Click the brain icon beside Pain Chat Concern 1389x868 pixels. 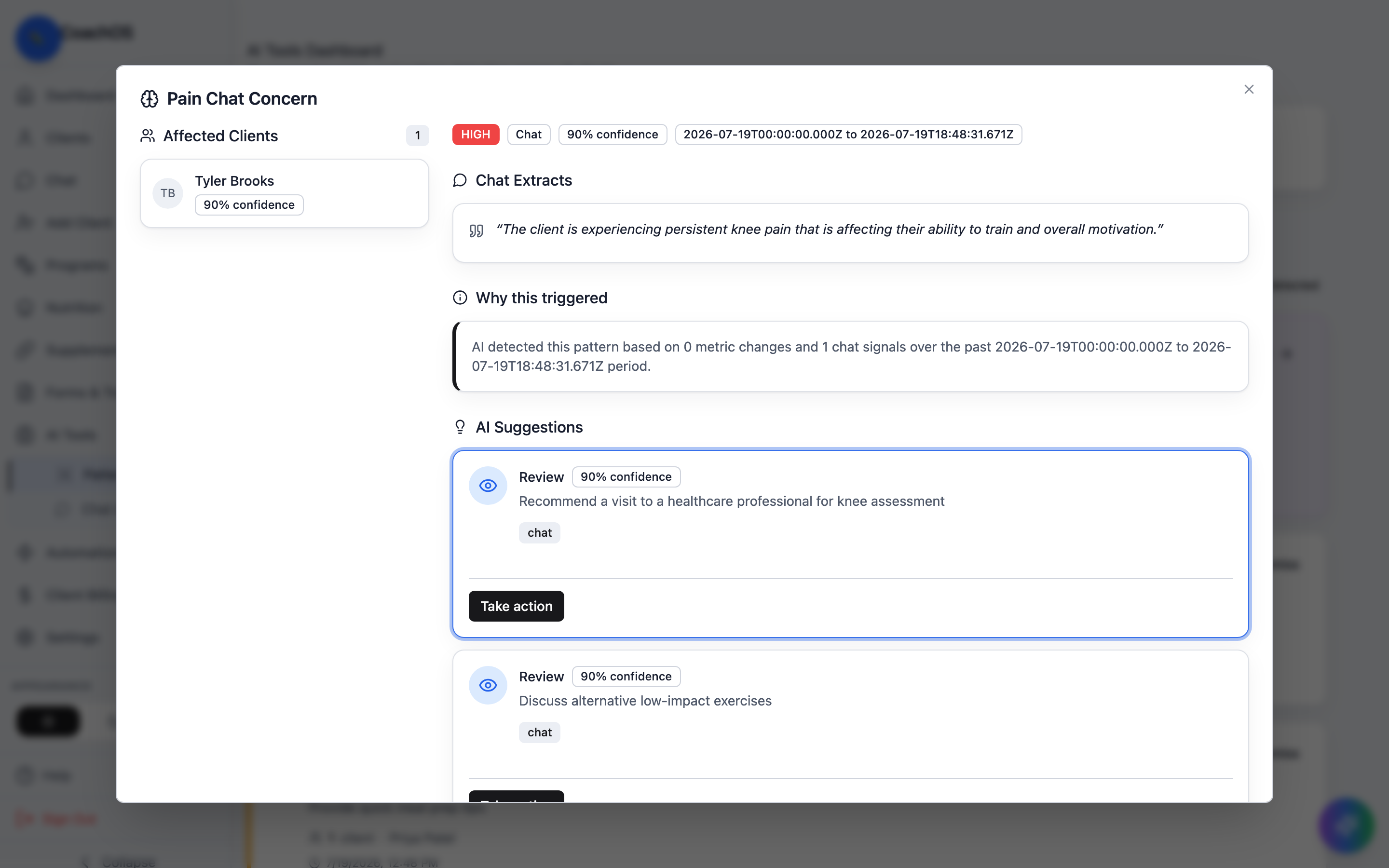(149, 99)
